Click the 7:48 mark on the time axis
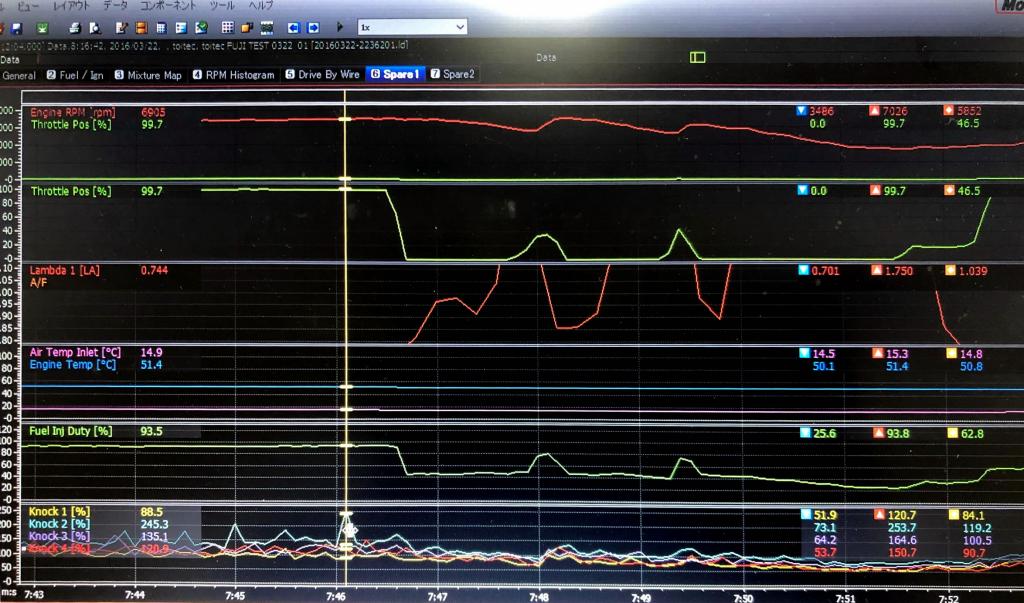Viewport: 1024px width, 603px height. (539, 596)
